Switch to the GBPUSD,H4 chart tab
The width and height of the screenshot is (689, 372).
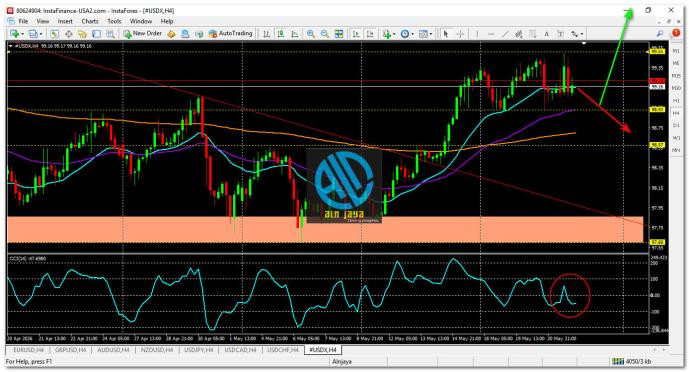70,350
